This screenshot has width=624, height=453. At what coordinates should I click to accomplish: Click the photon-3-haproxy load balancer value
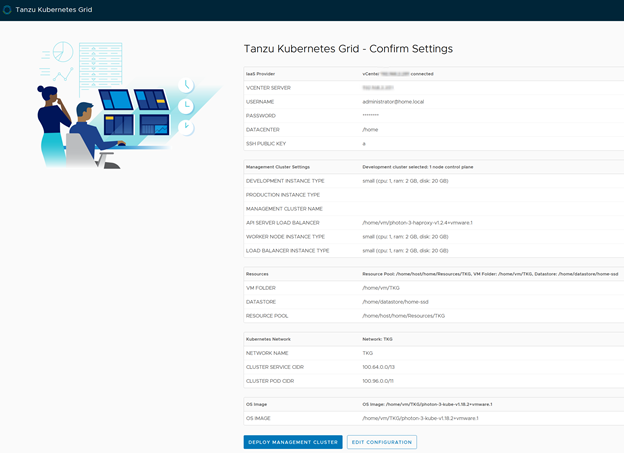(417, 223)
